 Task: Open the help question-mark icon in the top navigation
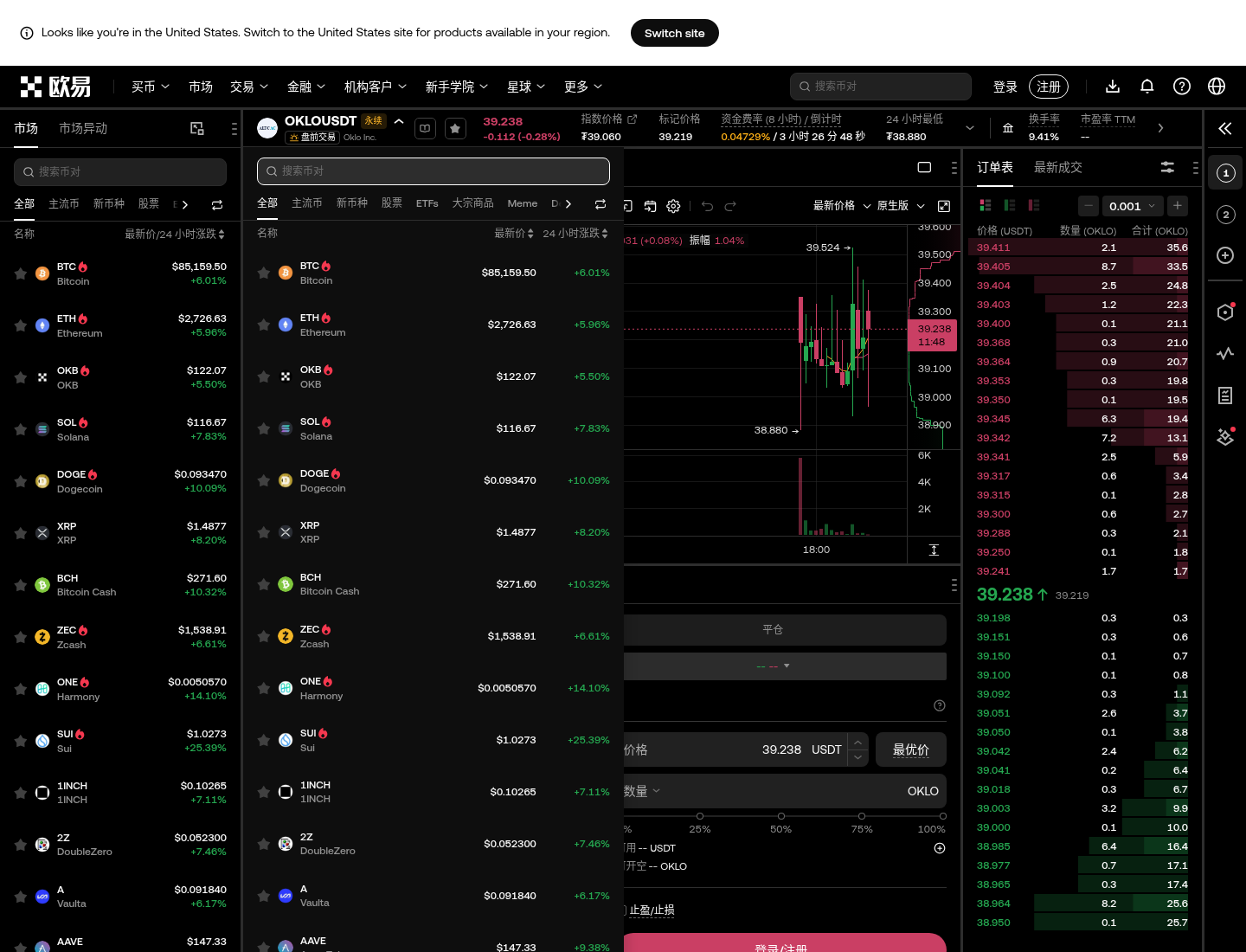point(1182,86)
